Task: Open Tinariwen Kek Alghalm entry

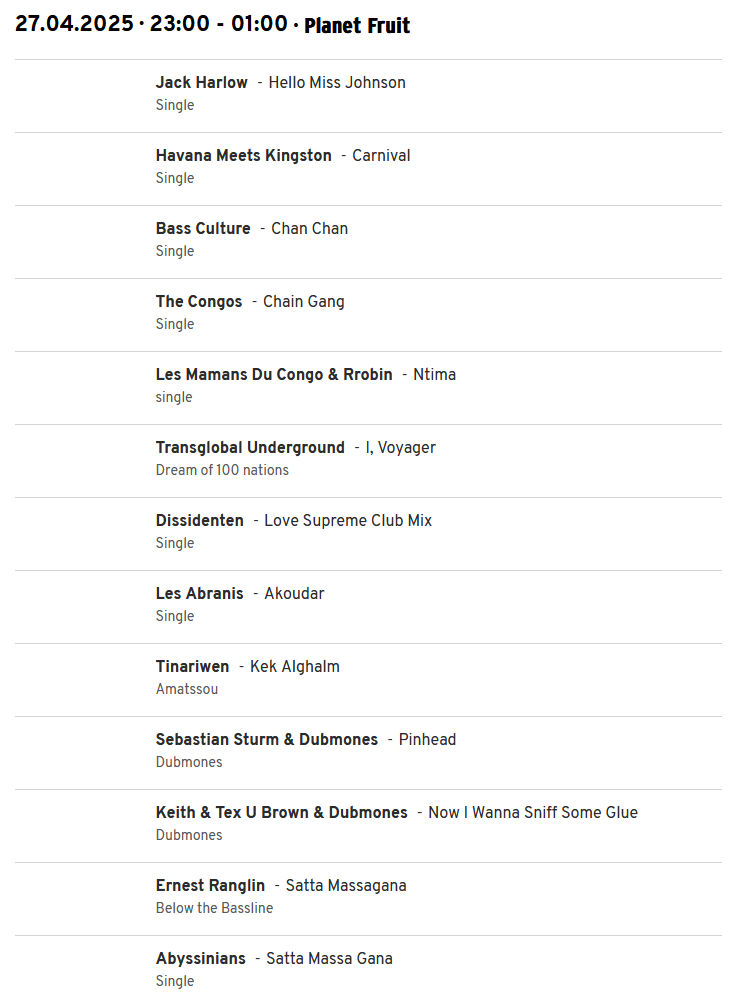Action: (x=368, y=680)
